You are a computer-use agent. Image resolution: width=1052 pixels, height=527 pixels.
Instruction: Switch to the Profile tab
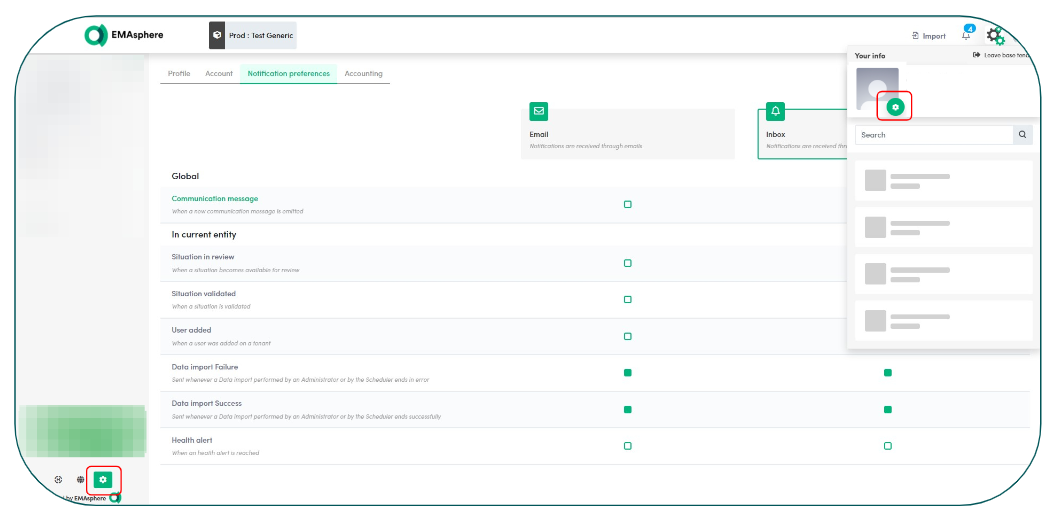coord(179,74)
